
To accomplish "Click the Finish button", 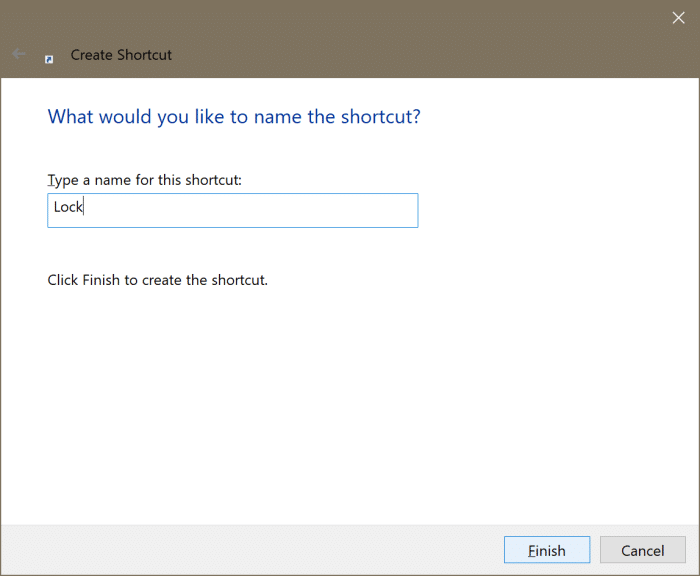I will click(x=547, y=550).
